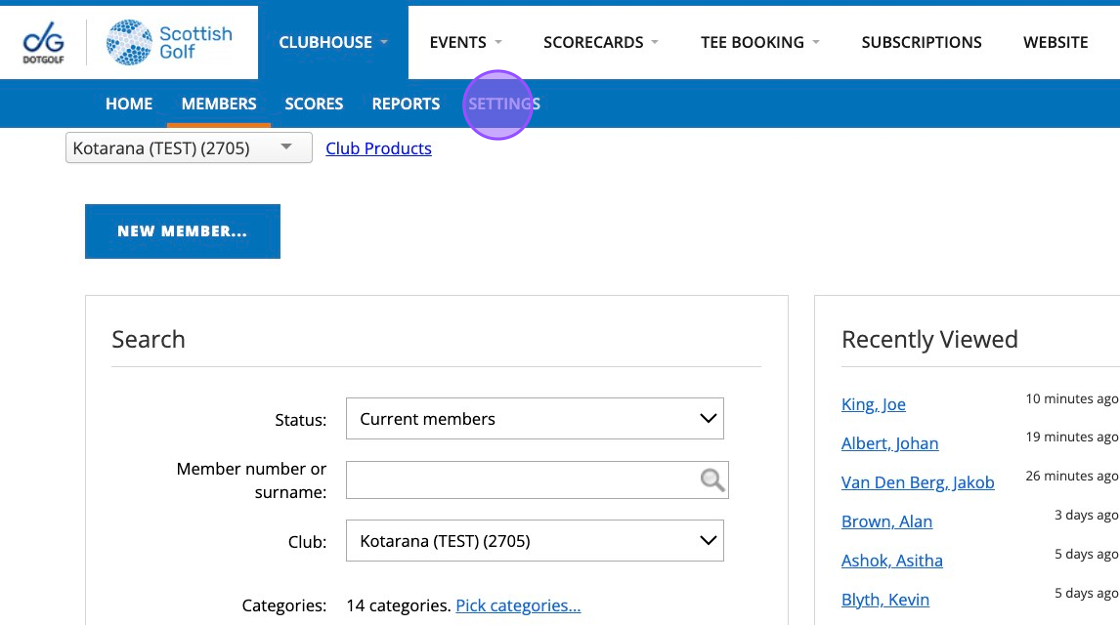Click the '14 categories.' text
1120x625 pixels.
[x=399, y=605]
